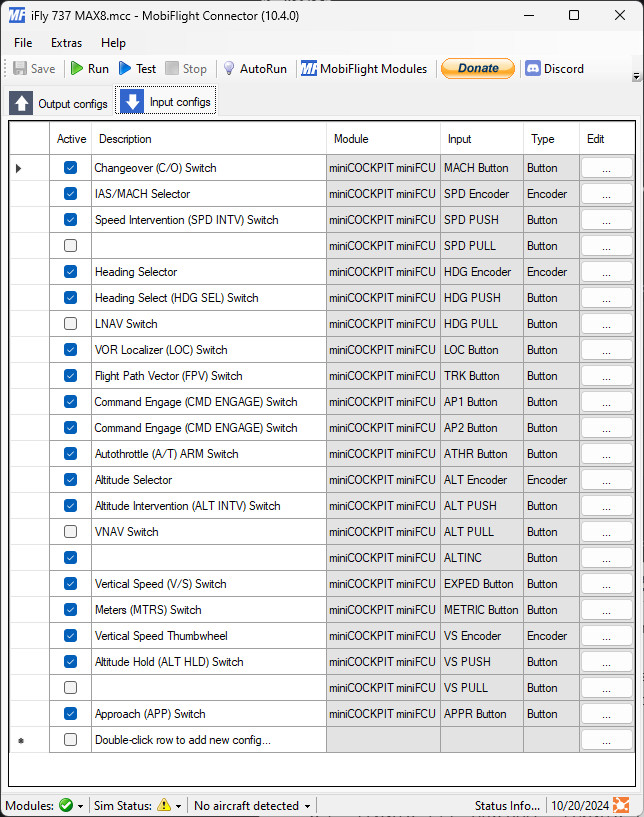This screenshot has width=644, height=817.
Task: Click the green Modules status checkmark
Action: 66,805
